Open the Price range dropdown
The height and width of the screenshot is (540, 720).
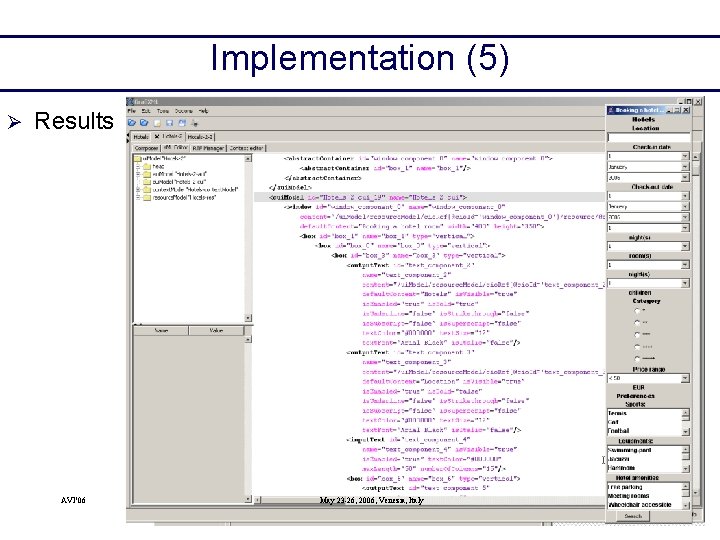click(685, 378)
